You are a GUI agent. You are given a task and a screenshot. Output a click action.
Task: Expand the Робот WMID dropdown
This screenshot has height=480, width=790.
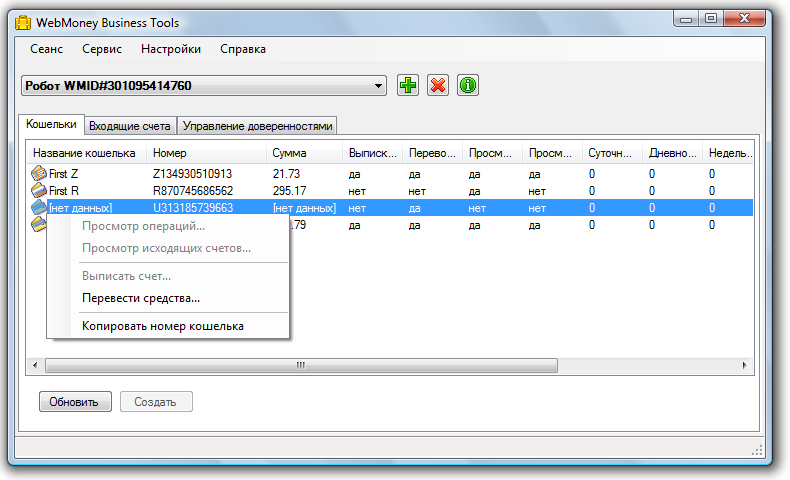(378, 86)
